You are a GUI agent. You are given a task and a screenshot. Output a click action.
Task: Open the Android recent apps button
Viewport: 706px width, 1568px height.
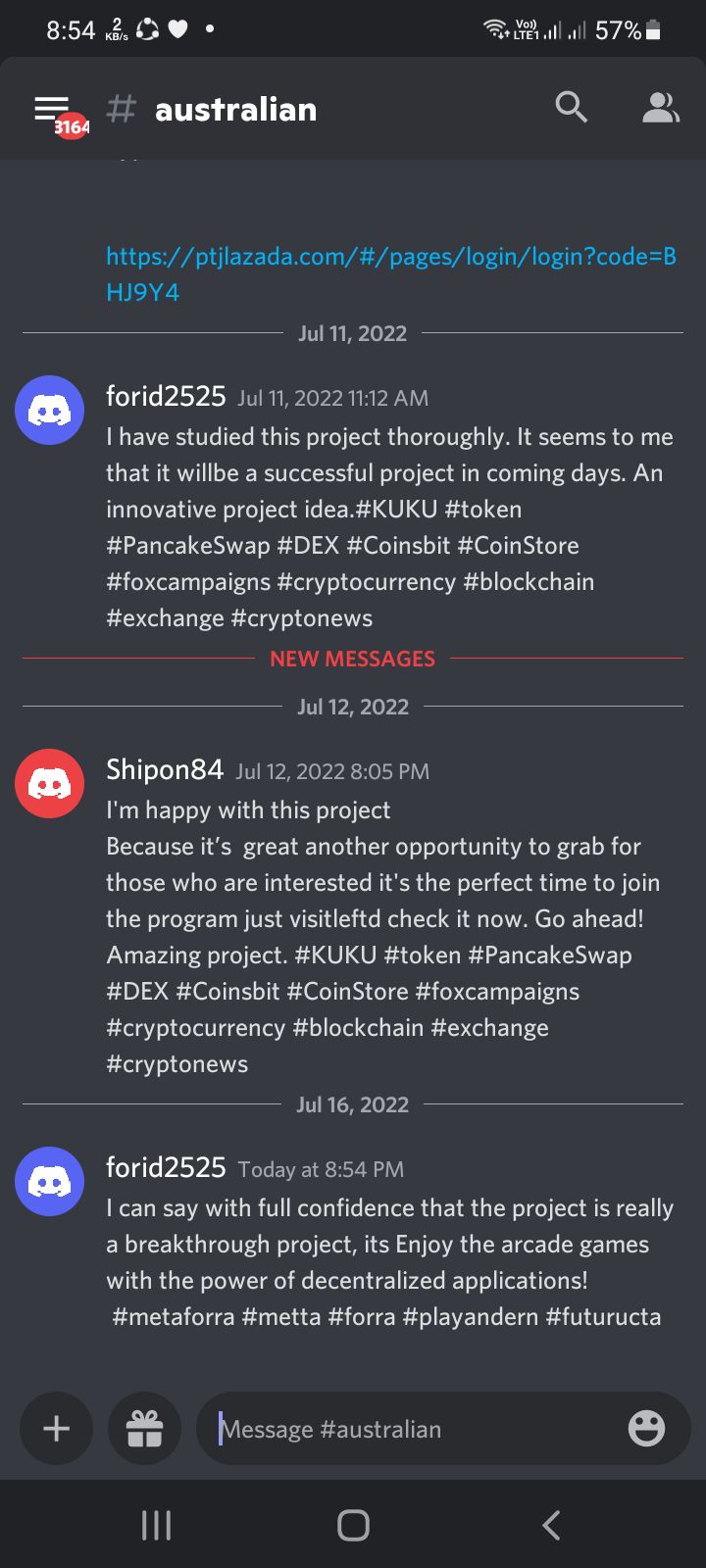pyautogui.click(x=156, y=1525)
